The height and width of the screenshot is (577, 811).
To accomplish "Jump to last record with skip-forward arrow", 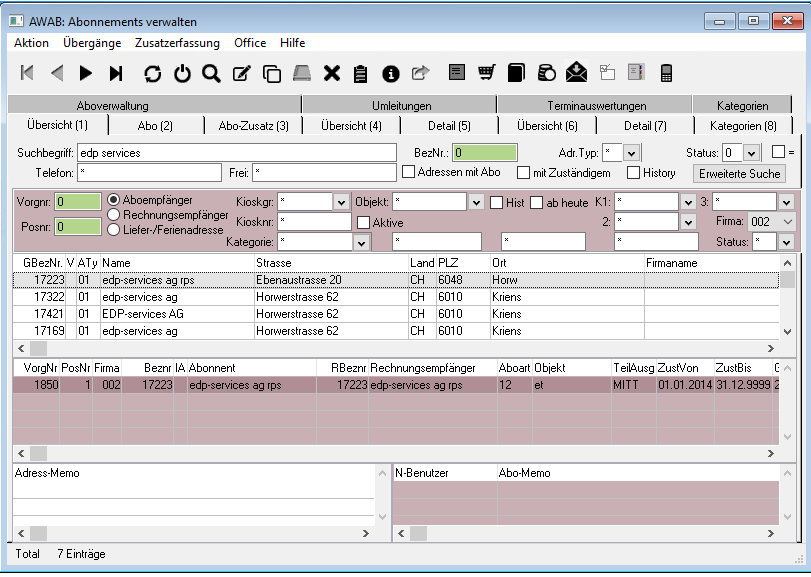I will click(116, 73).
